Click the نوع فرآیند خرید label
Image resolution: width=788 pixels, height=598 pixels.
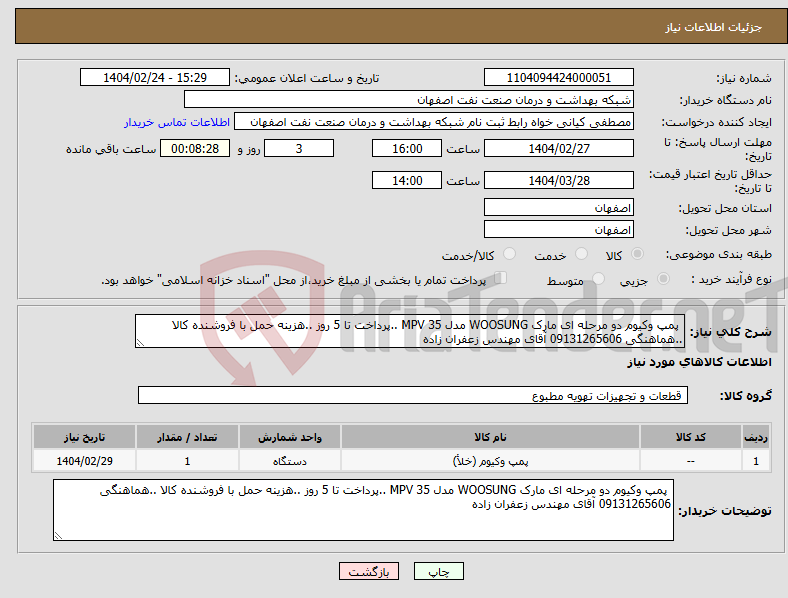(731, 279)
